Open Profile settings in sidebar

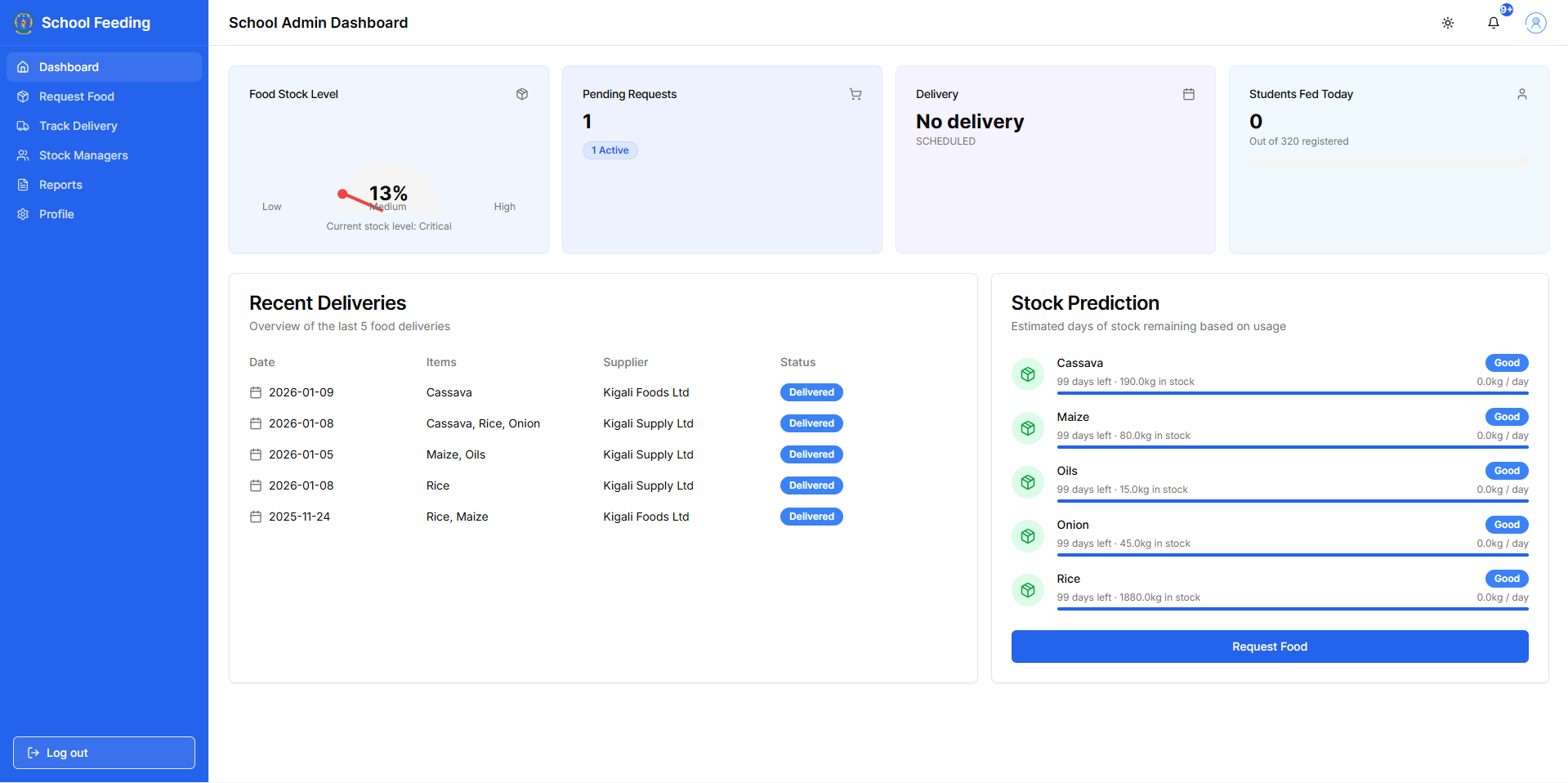(x=104, y=214)
